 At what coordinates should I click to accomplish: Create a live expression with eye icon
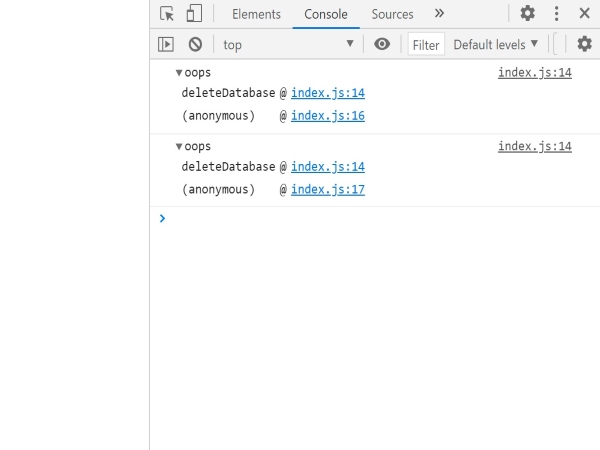point(382,44)
